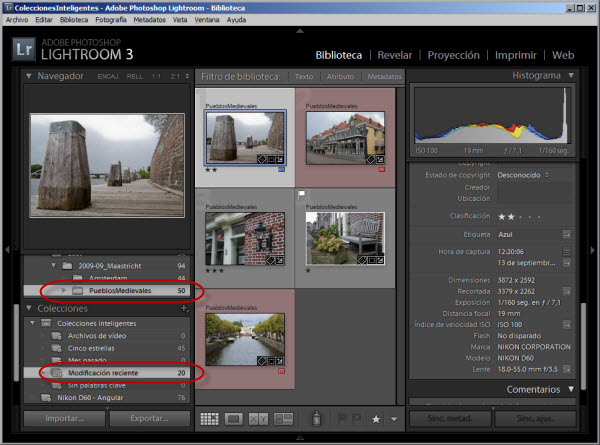Add a new collection with plus icon
The height and width of the screenshot is (445, 600).
184,308
